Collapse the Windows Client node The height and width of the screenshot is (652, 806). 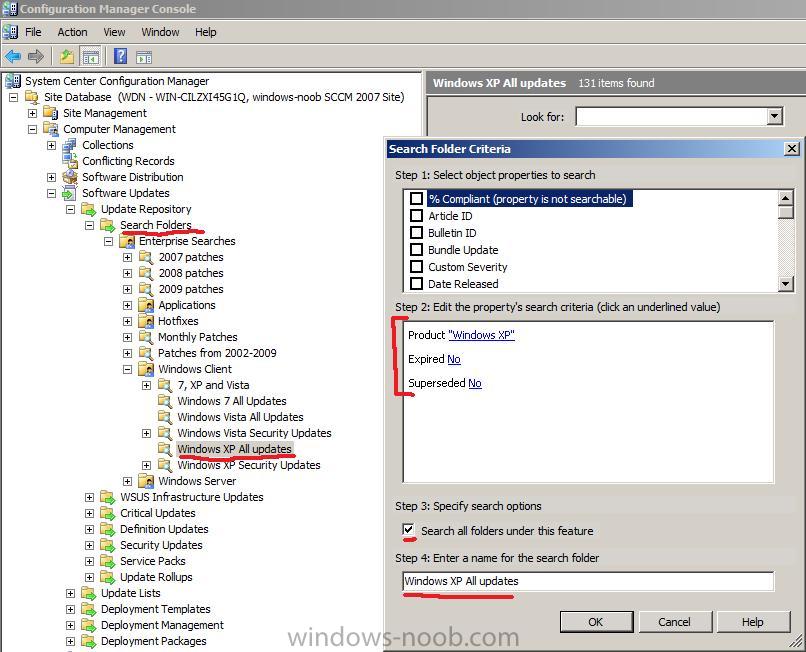click(127, 369)
